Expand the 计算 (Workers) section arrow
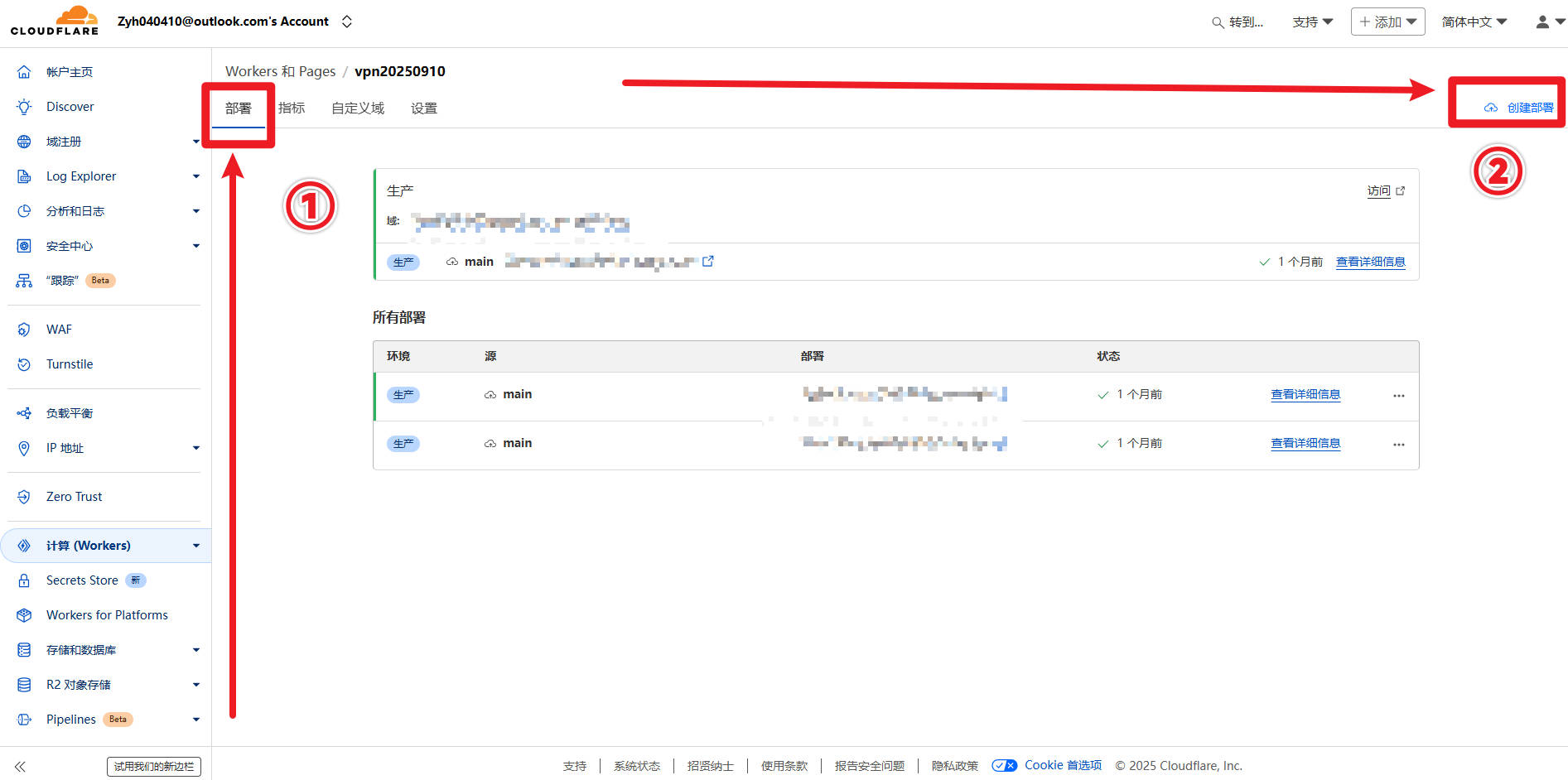Screen dimensions: 1568x780 (x=196, y=546)
